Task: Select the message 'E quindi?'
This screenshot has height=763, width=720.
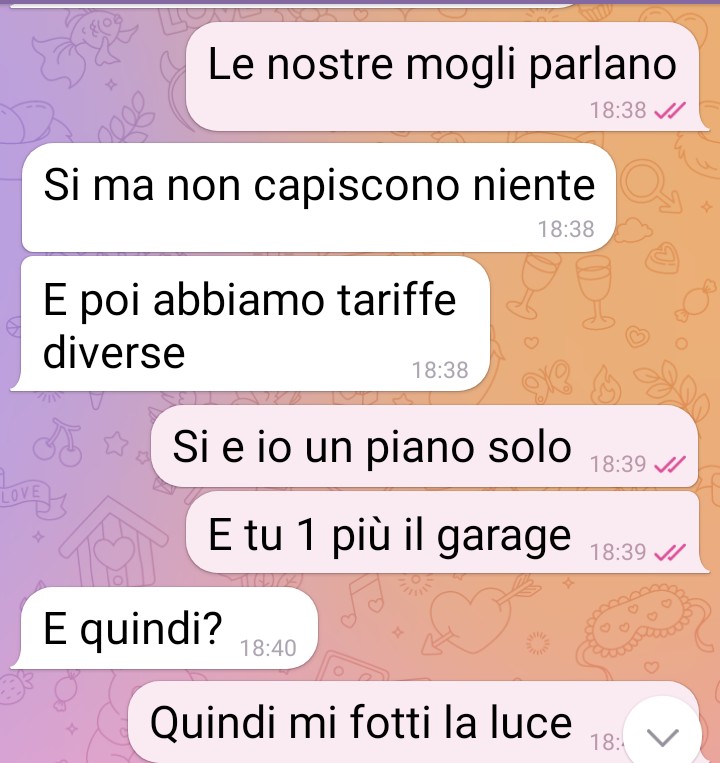Action: tap(164, 628)
